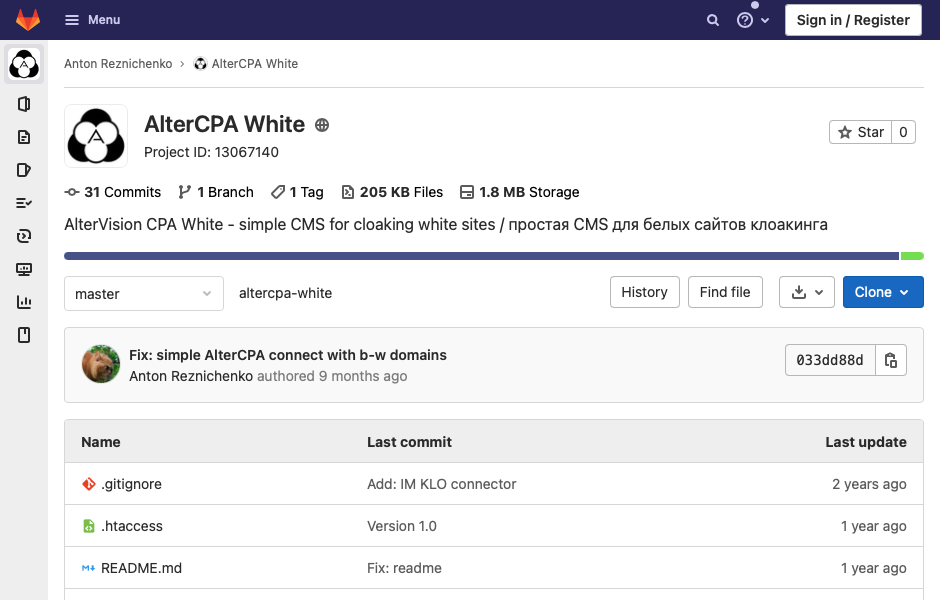
Task: Click commit SHA 033dd88d
Action: click(x=830, y=360)
